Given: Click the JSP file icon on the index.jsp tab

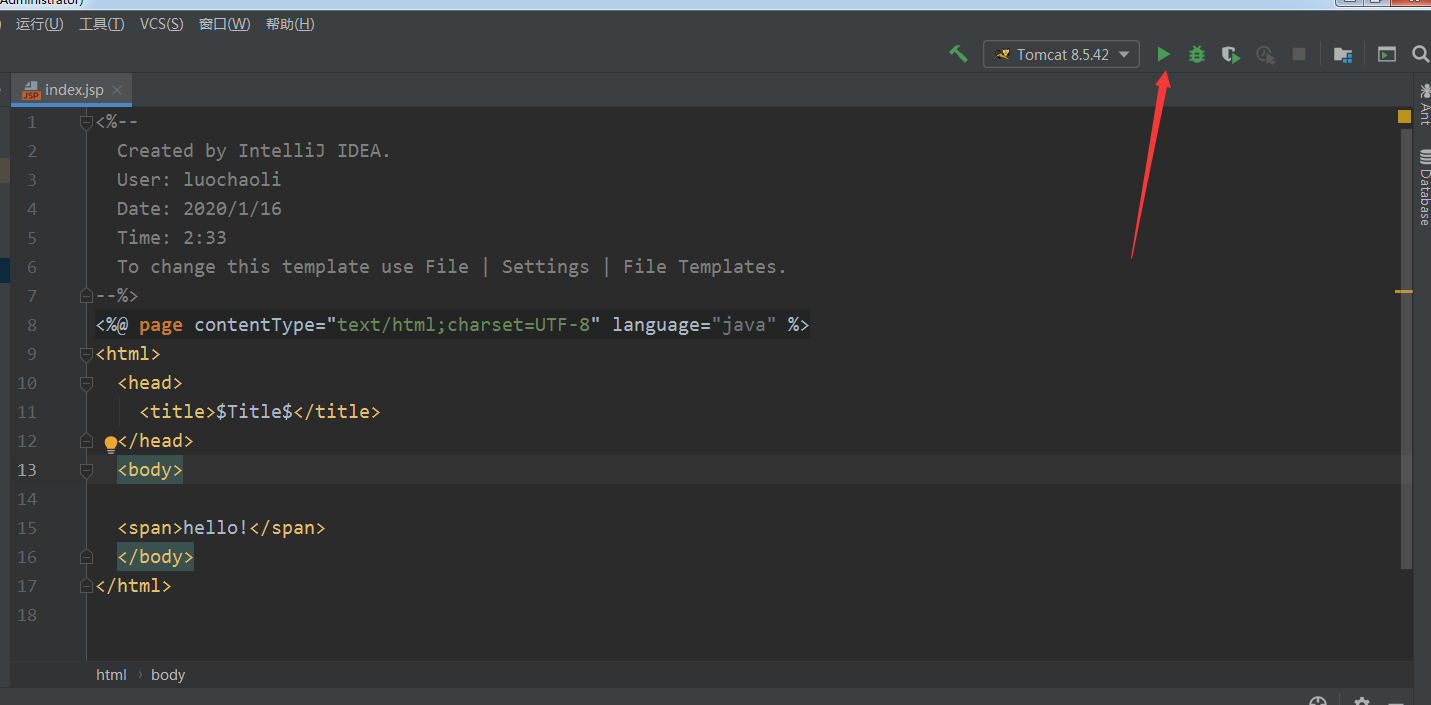Looking at the screenshot, I should 31,90.
